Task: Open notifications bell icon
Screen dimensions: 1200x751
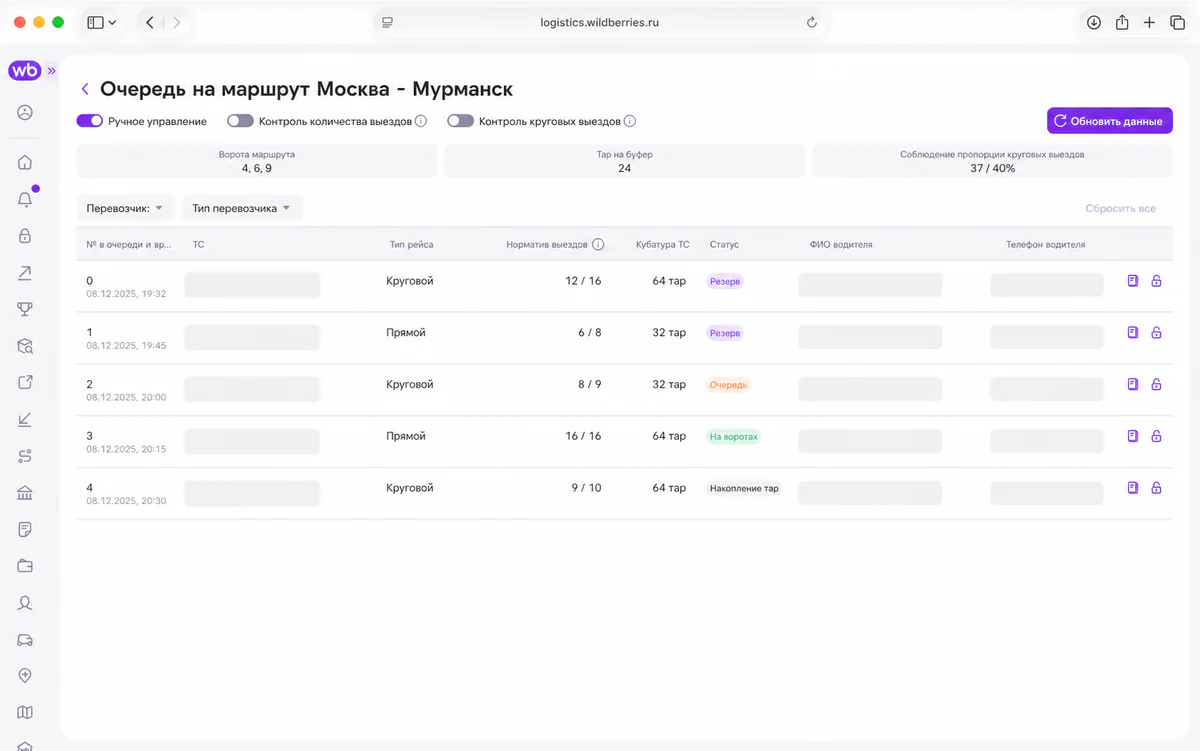Action: pos(25,199)
